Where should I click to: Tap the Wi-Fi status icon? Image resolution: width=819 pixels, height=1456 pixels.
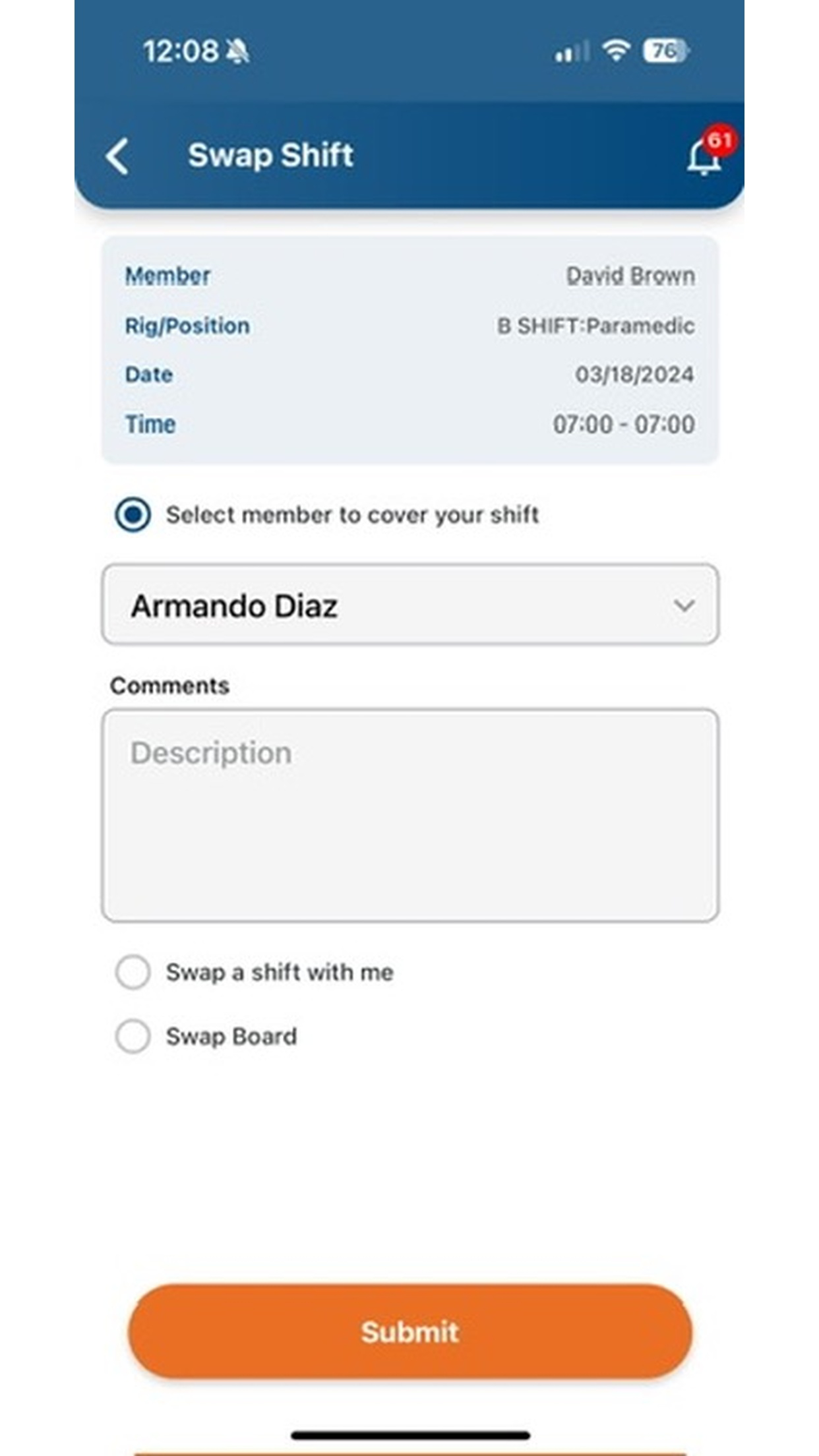[x=616, y=50]
